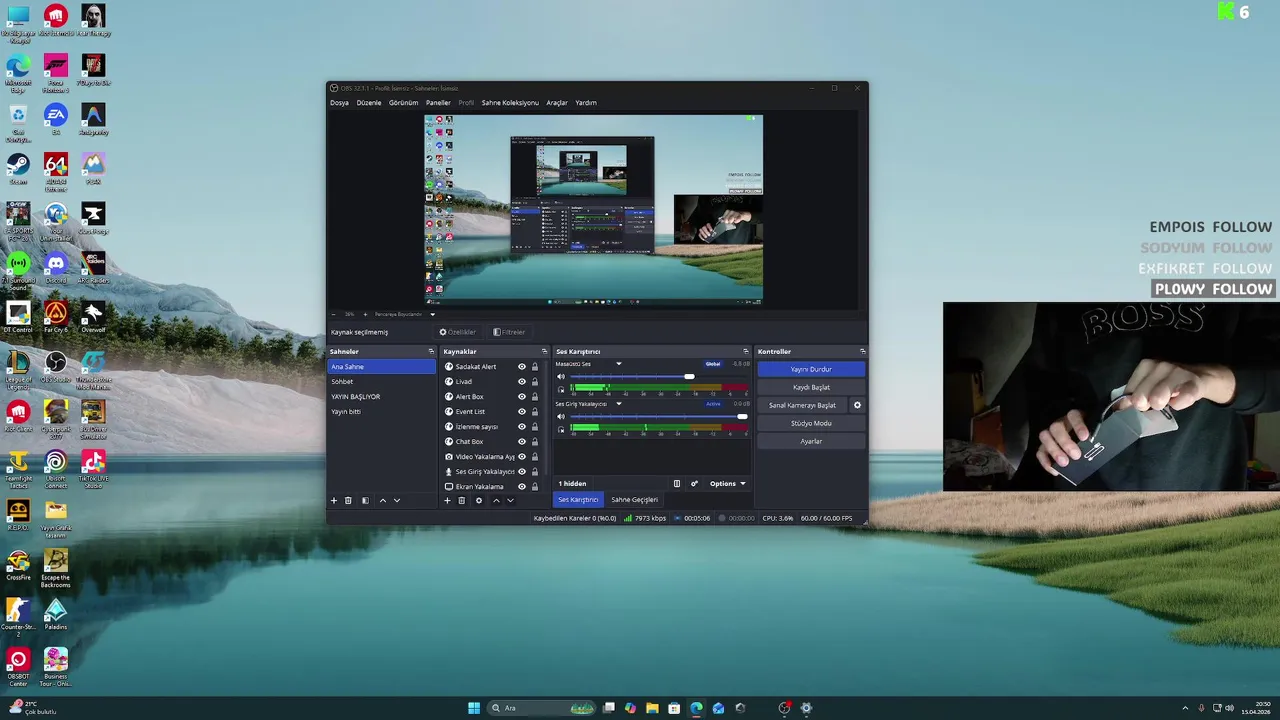Undock the Kaynaklar panel with its float icon

[544, 352]
